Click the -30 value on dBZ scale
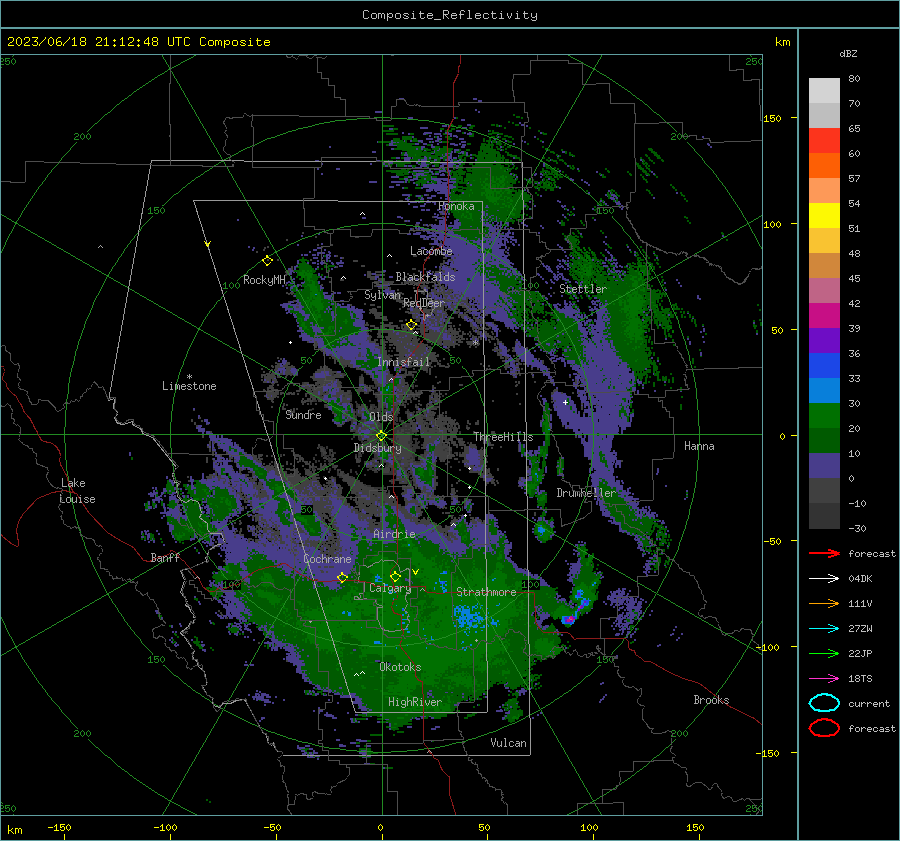This screenshot has height=841, width=900. 857,528
